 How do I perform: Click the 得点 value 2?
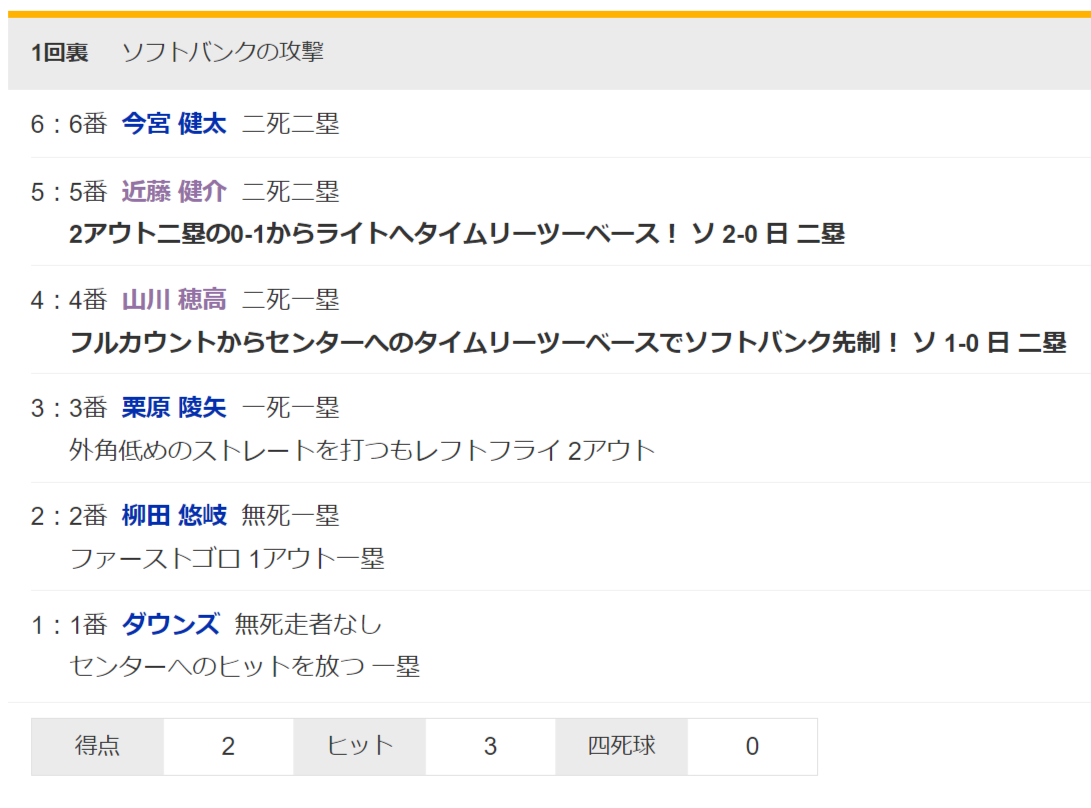(x=228, y=747)
